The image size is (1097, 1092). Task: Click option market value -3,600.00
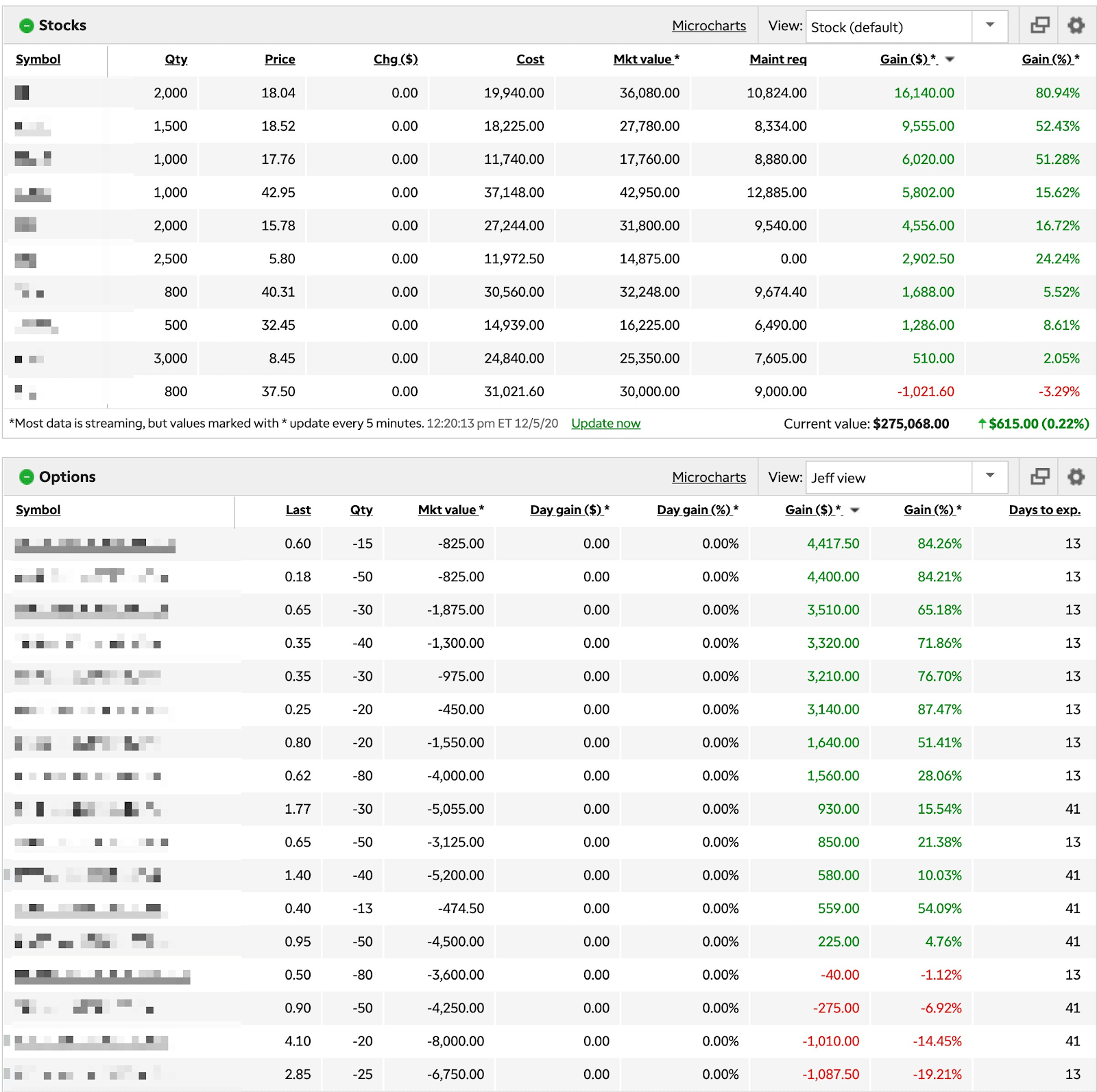(x=455, y=975)
